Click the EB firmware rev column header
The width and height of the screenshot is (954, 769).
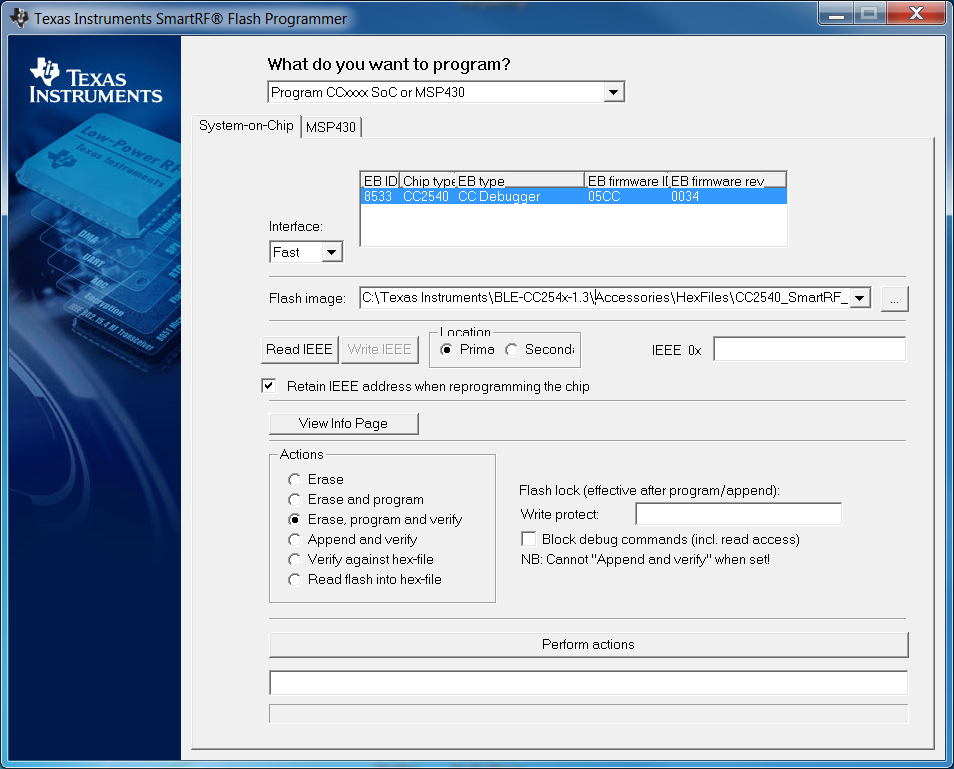click(x=727, y=181)
